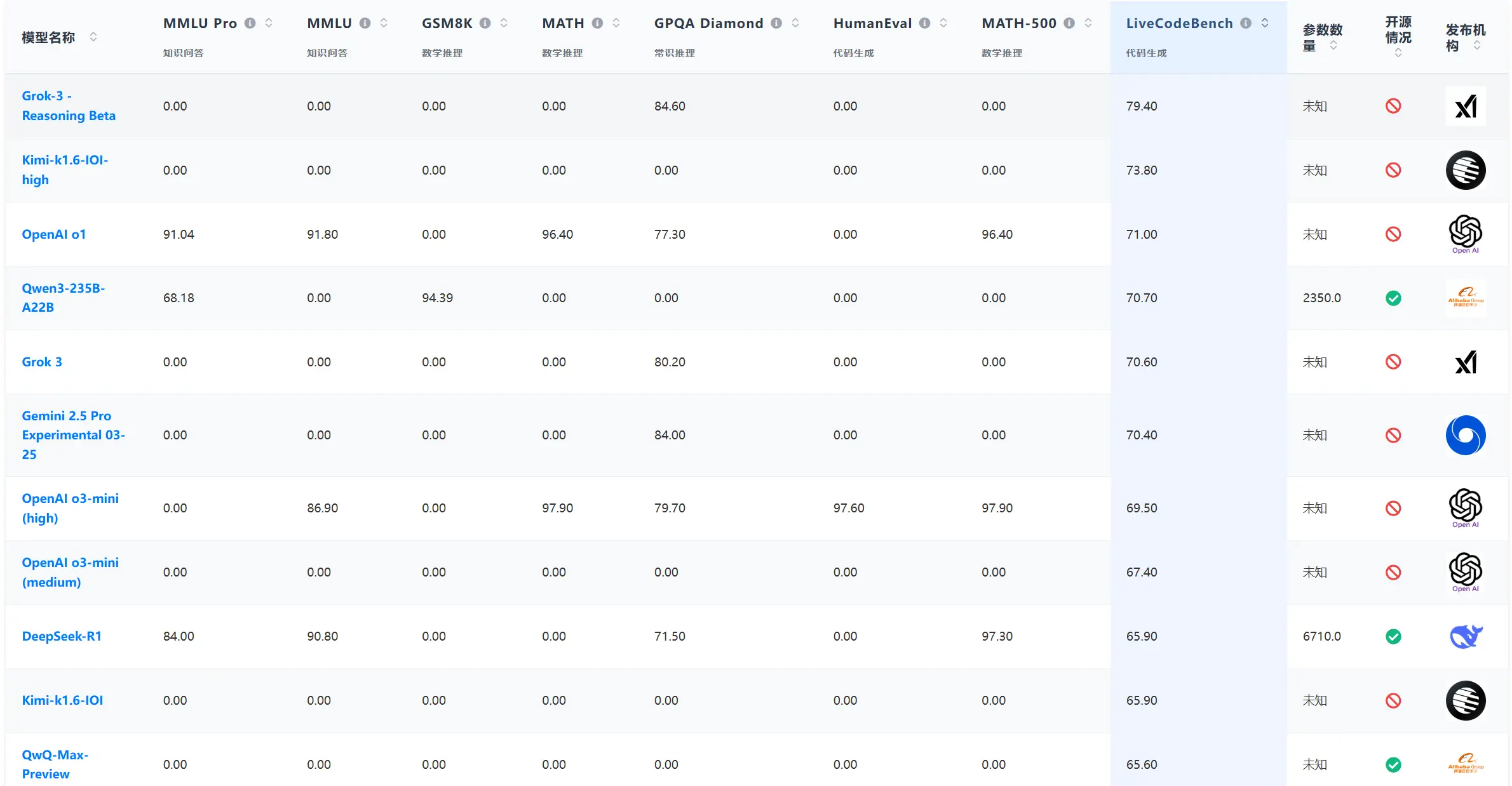Click closed-source icon in Grok-3 Reasoning Beta row

(1393, 106)
